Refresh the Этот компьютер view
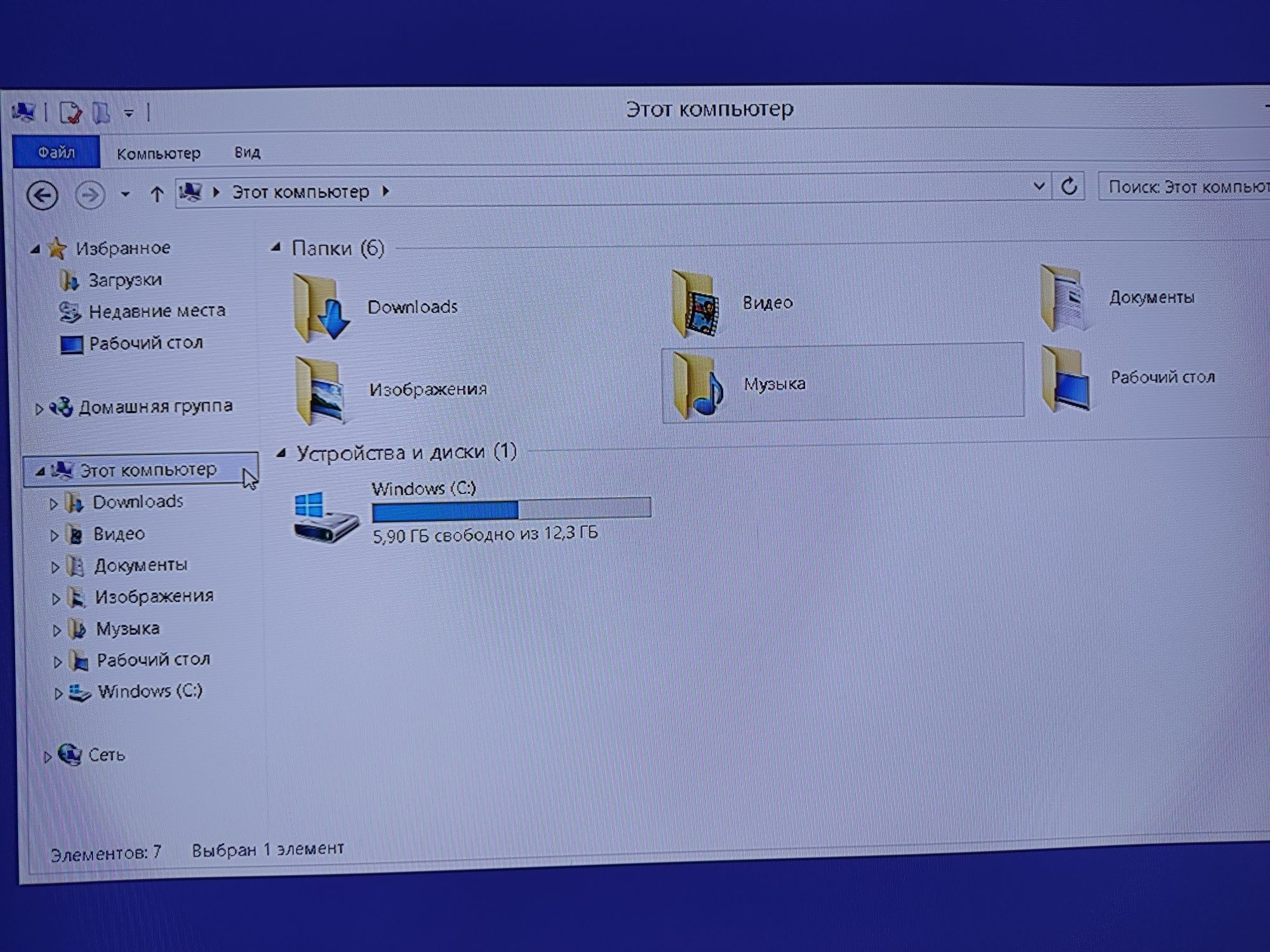The width and height of the screenshot is (1270, 952). 1069,186
